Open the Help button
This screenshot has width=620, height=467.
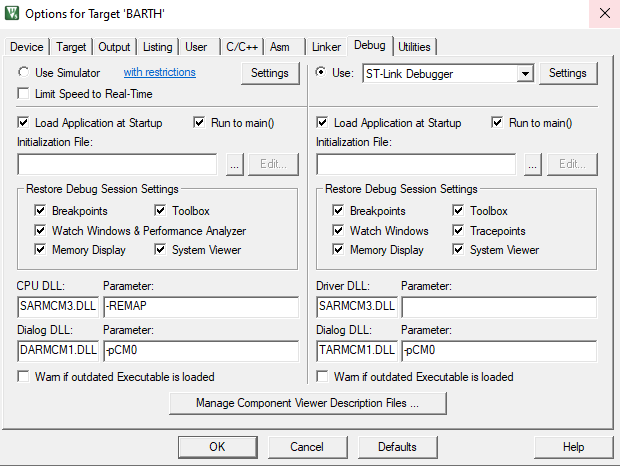pyautogui.click(x=573, y=447)
